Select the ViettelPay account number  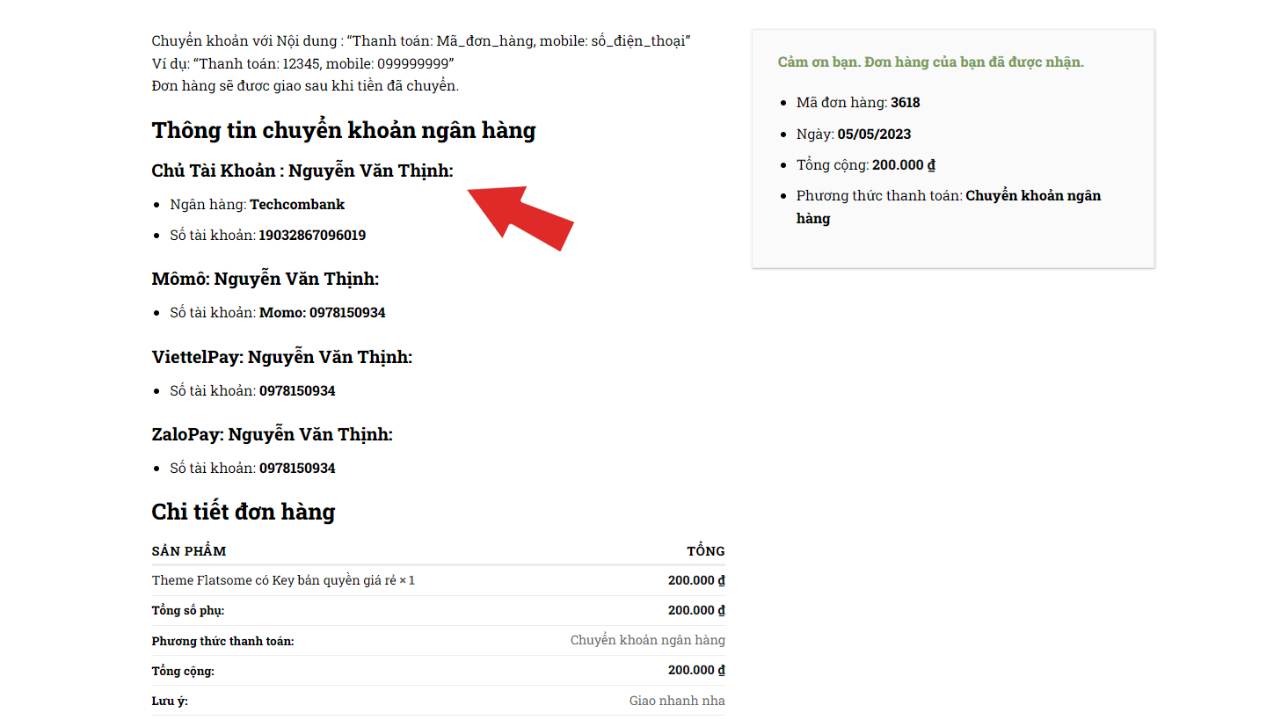297,390
